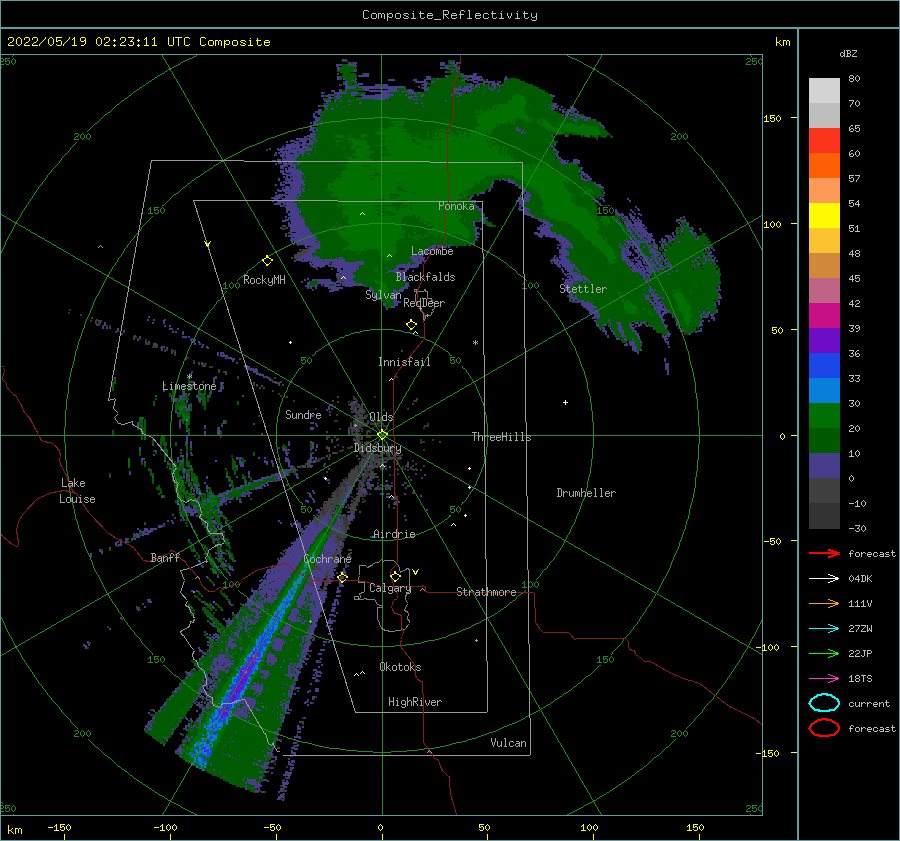The image size is (900, 841).
Task: Select the light gray 70-80 dBZ swatch
Action: 824,90
